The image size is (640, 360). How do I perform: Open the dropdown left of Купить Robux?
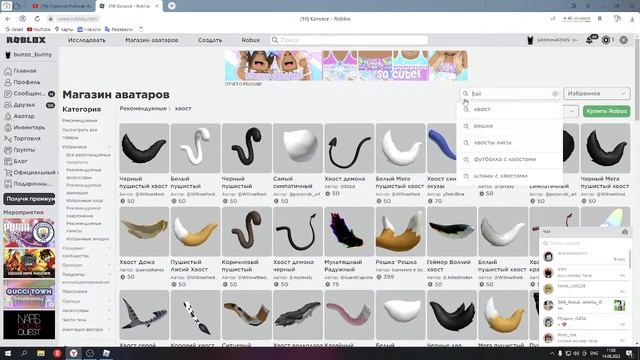point(571,111)
